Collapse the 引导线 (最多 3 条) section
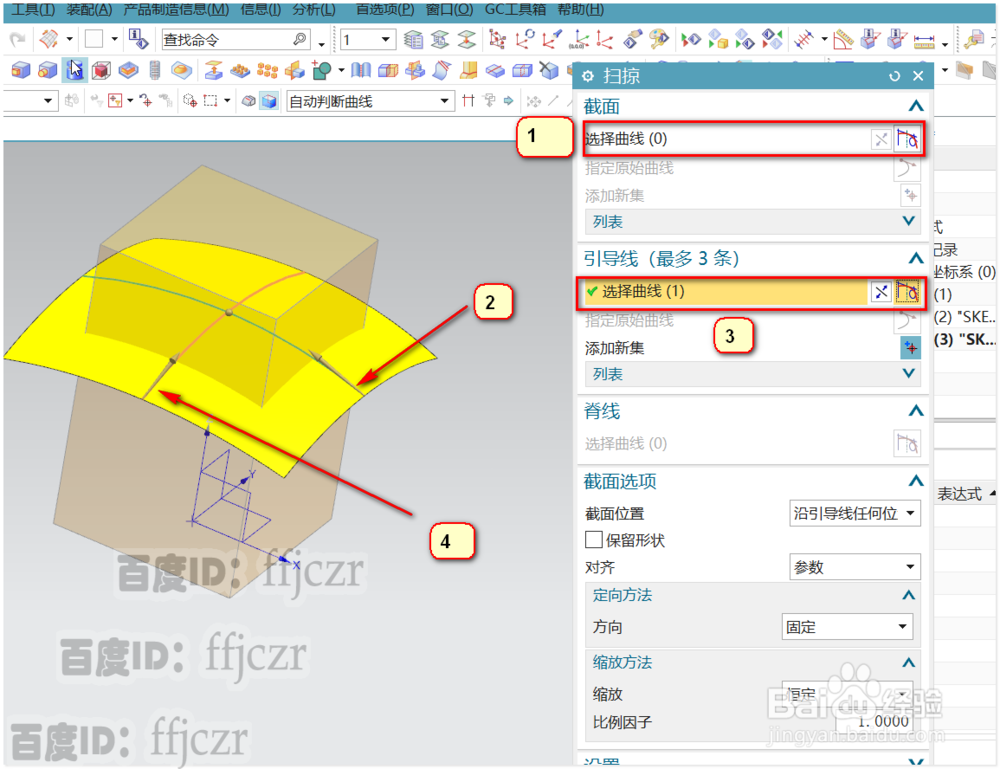The width and height of the screenshot is (1000, 769). [916, 257]
